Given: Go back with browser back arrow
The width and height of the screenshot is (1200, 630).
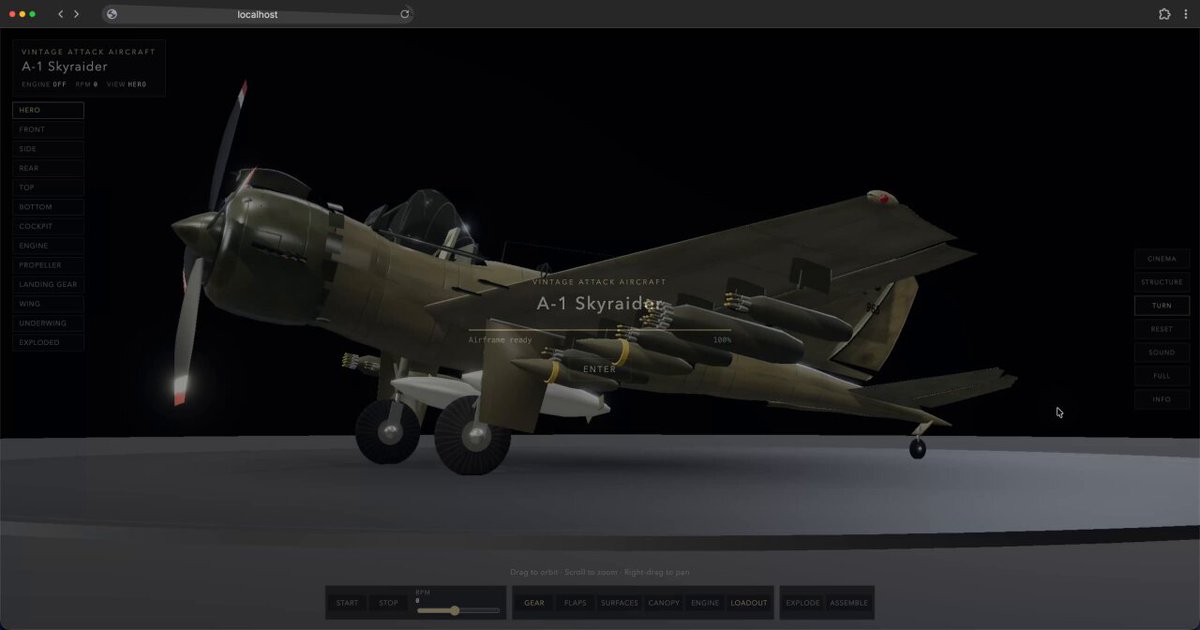Looking at the screenshot, I should (x=60, y=14).
